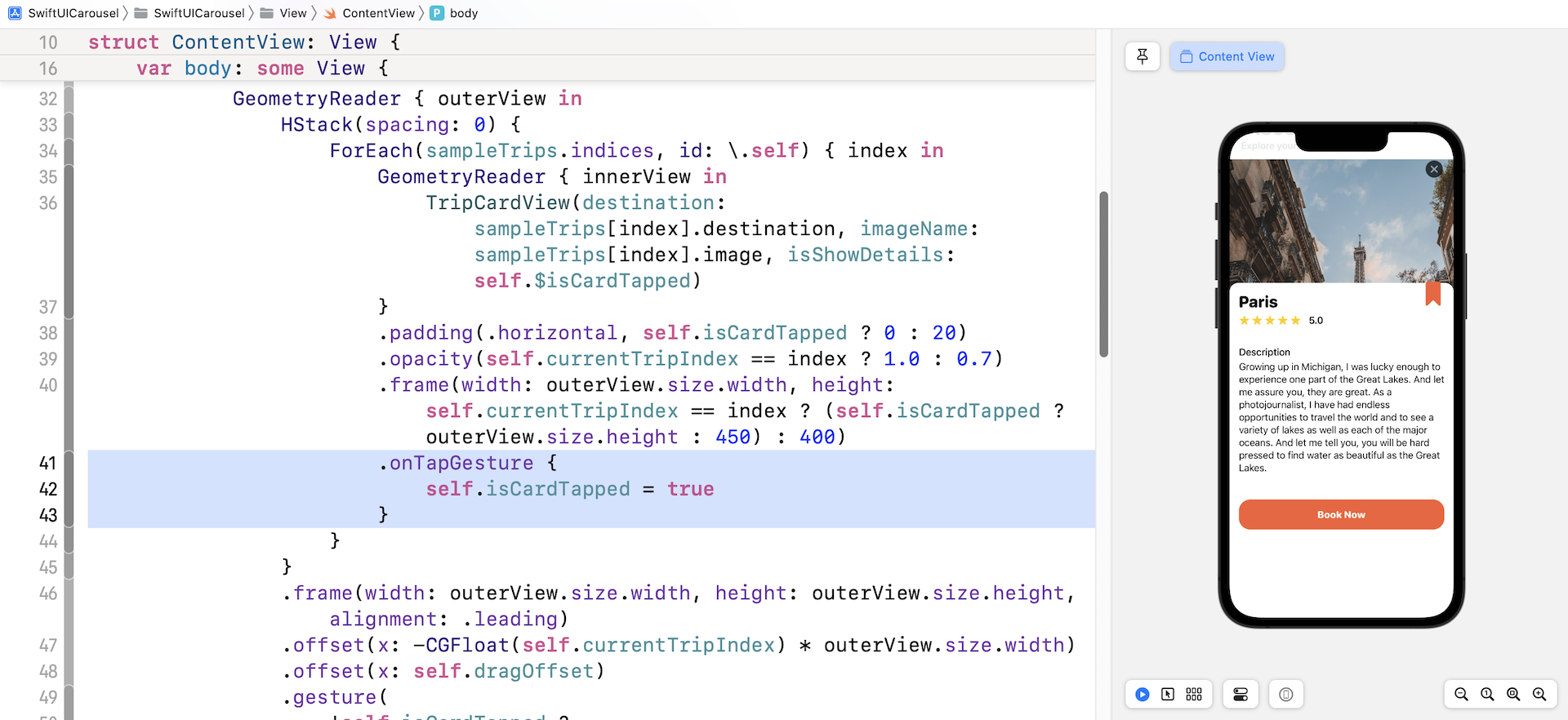Click the value 400 in frame height
The height and width of the screenshot is (720, 1568).
click(x=817, y=438)
